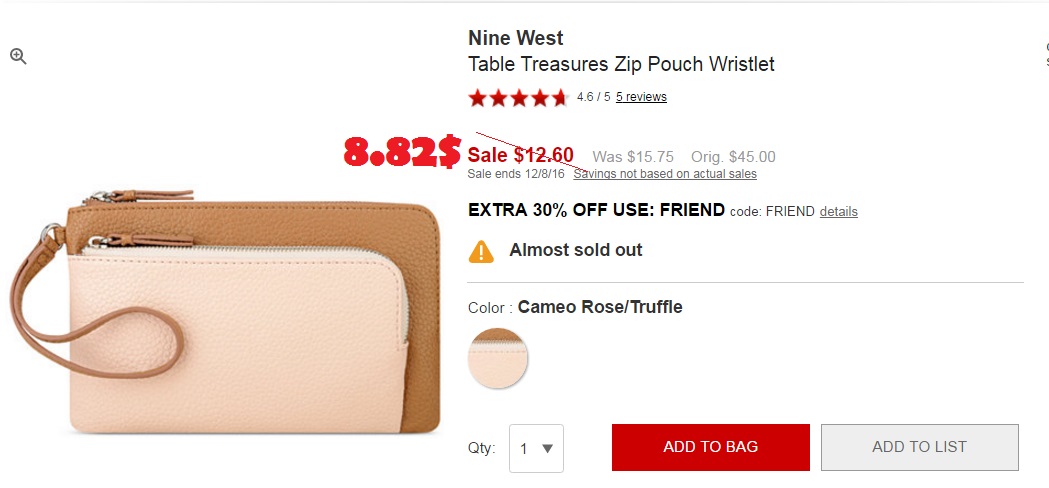
Task: Expand the Qty dropdown
Action: [x=536, y=448]
